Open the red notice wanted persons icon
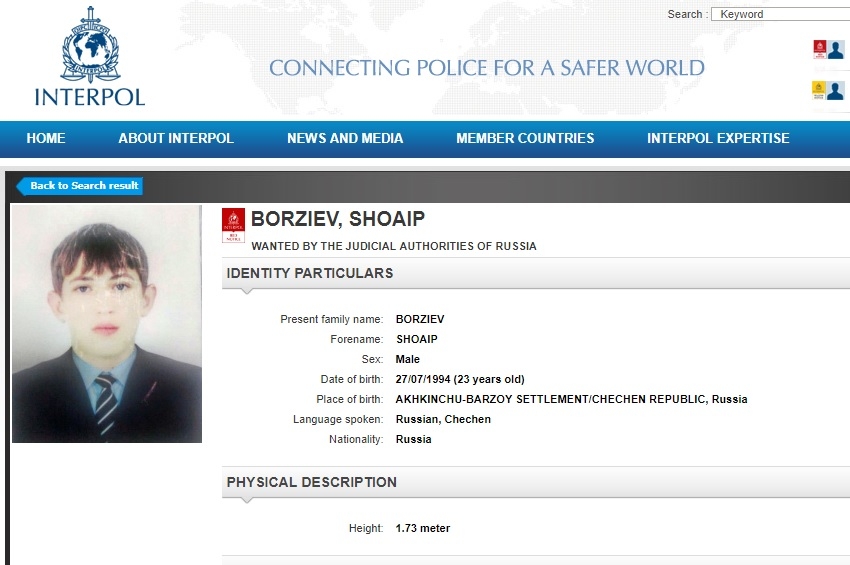This screenshot has width=850, height=565. [x=819, y=49]
